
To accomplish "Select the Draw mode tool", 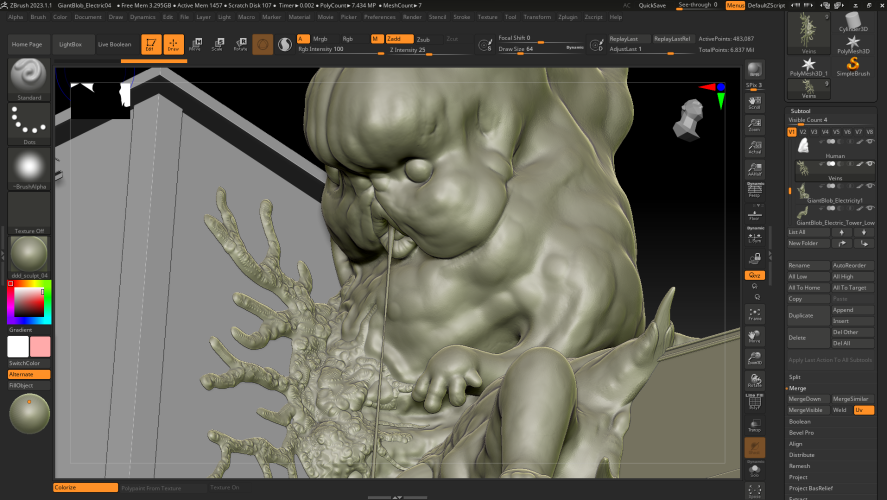I will pos(173,45).
